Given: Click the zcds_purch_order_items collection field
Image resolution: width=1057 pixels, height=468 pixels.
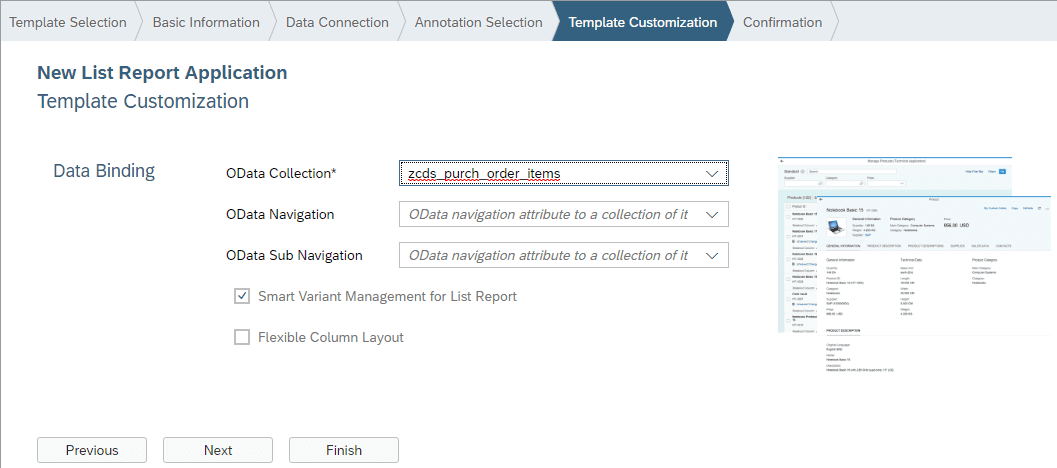Looking at the screenshot, I should [548, 174].
